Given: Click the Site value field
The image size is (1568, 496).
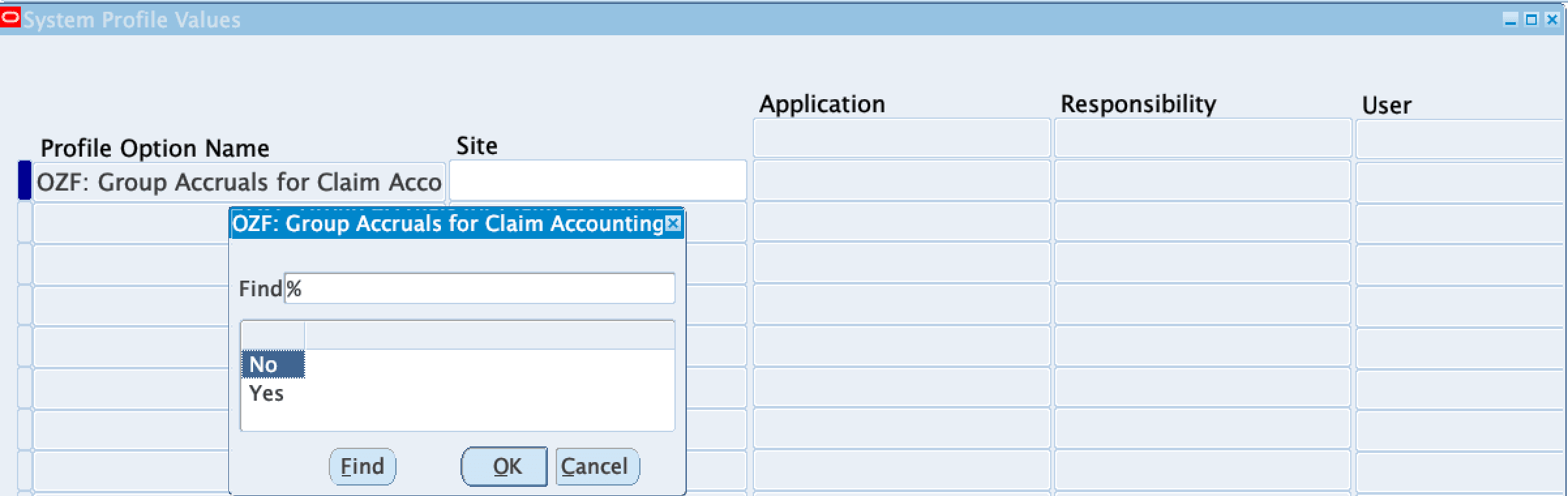Looking at the screenshot, I should [597, 181].
